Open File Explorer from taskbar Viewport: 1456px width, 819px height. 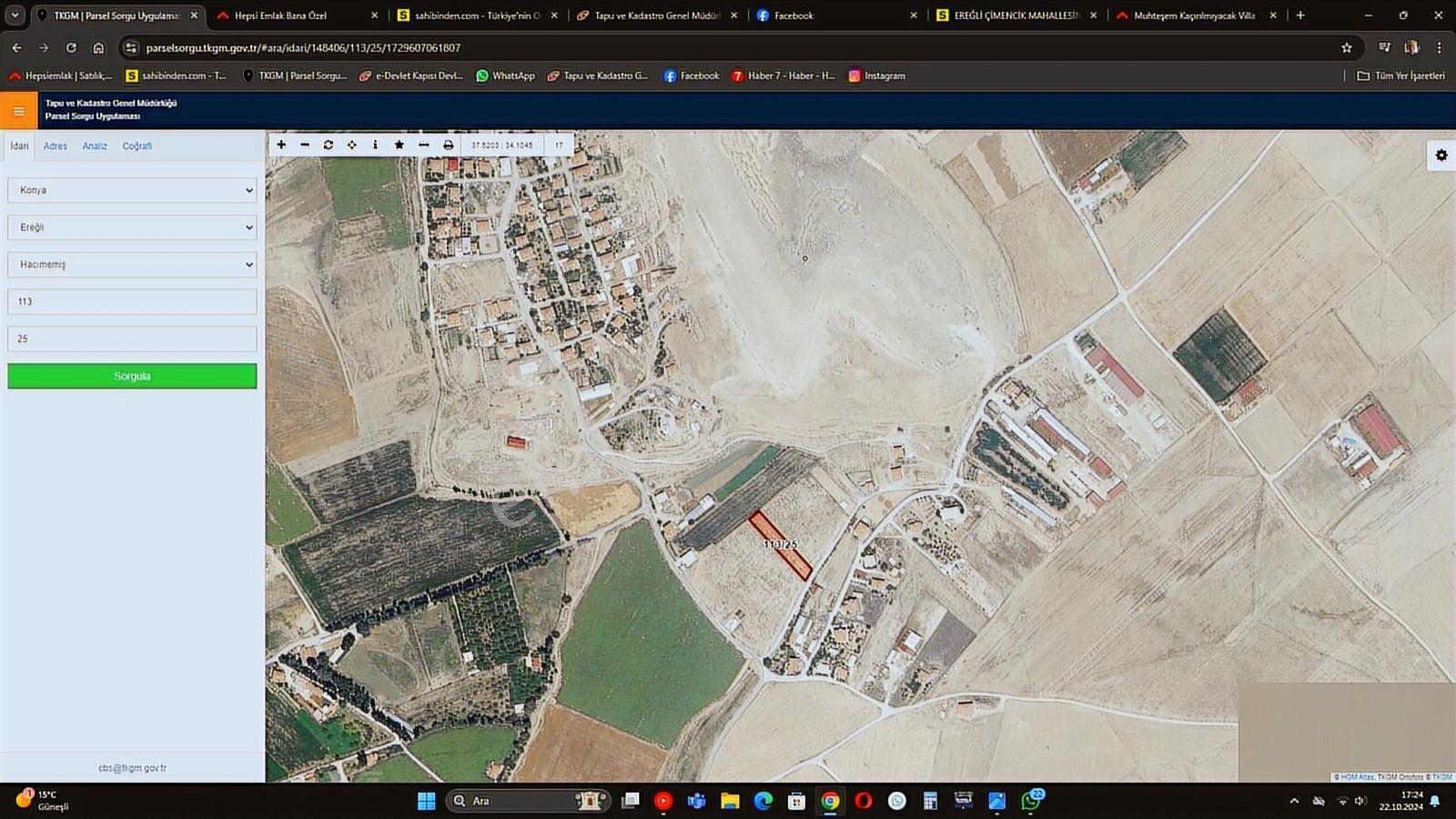click(730, 801)
